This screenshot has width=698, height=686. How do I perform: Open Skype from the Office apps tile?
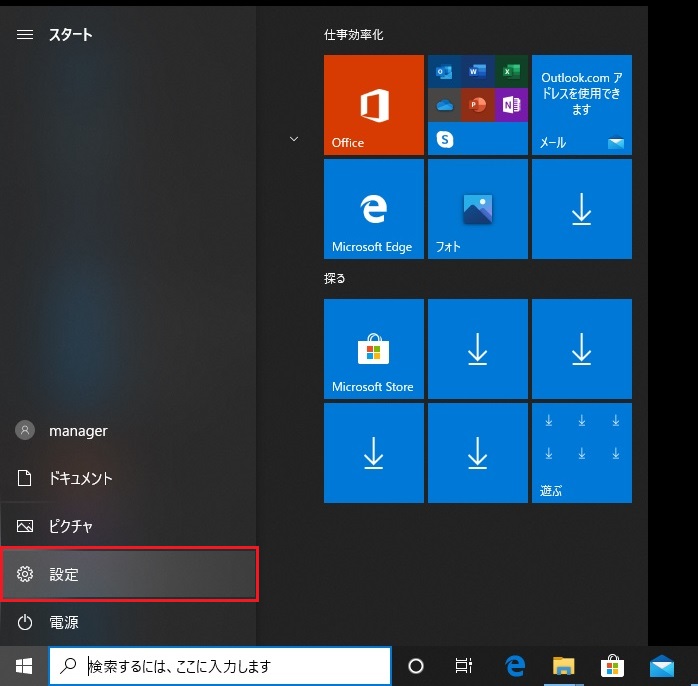point(444,139)
